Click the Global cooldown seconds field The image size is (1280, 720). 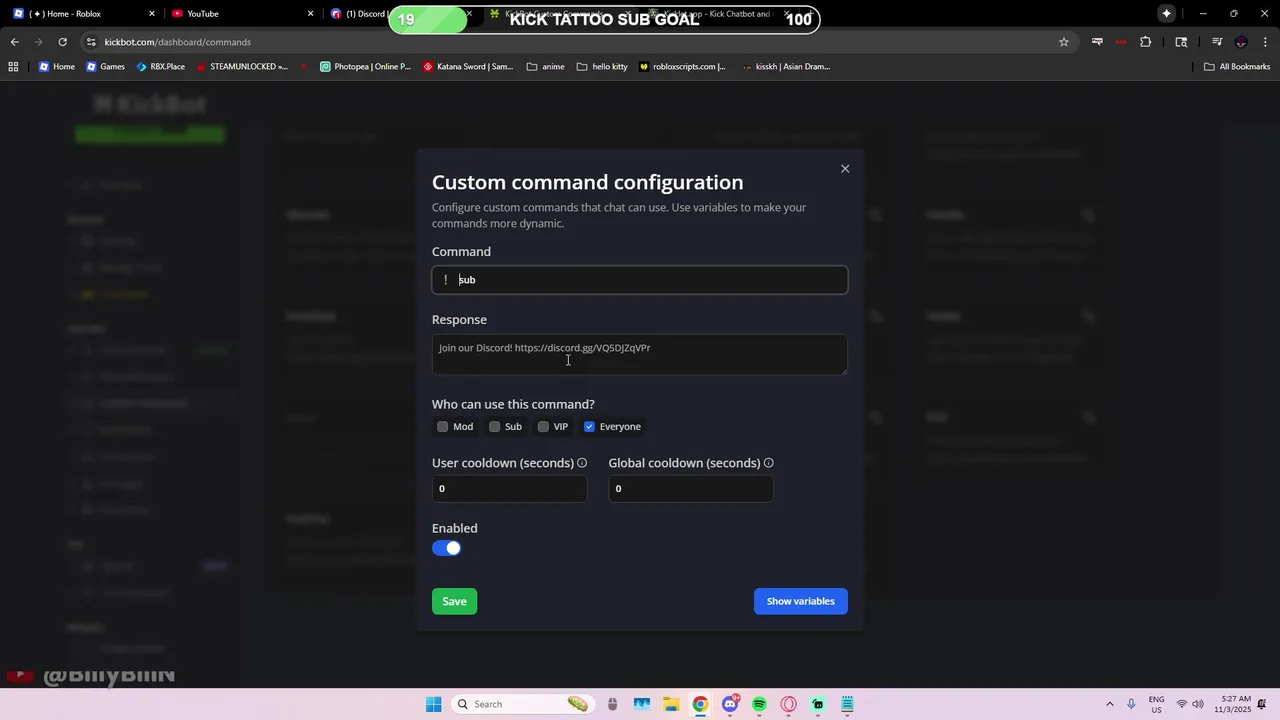[690, 488]
